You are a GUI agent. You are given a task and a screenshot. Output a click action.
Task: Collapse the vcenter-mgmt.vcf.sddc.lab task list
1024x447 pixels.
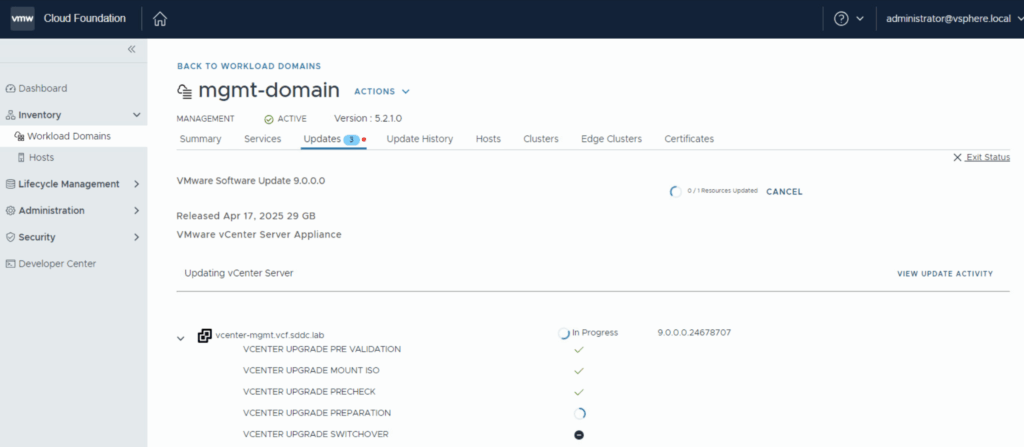click(x=181, y=338)
